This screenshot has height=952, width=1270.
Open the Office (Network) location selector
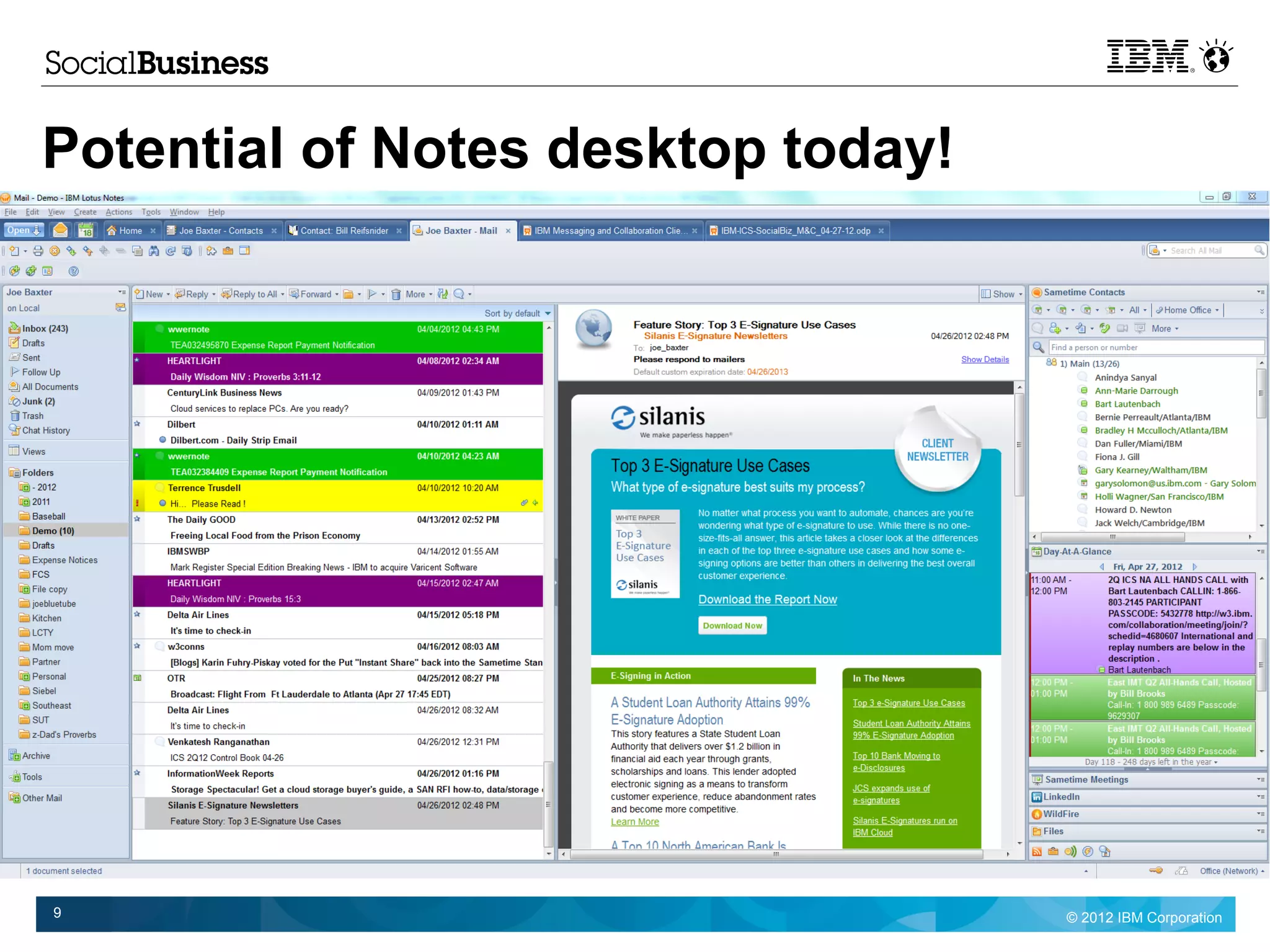1232,871
